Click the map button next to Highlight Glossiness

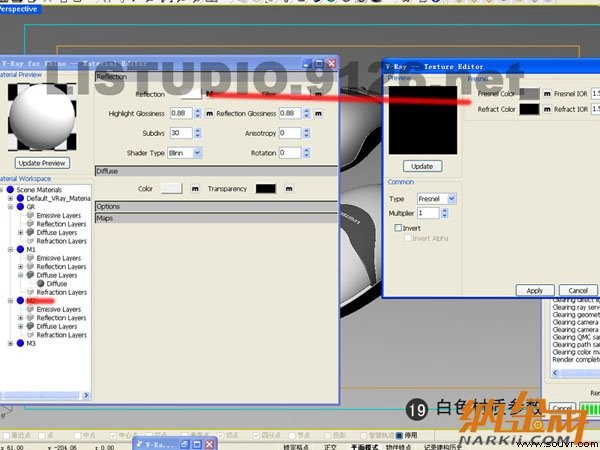pyautogui.click(x=209, y=113)
